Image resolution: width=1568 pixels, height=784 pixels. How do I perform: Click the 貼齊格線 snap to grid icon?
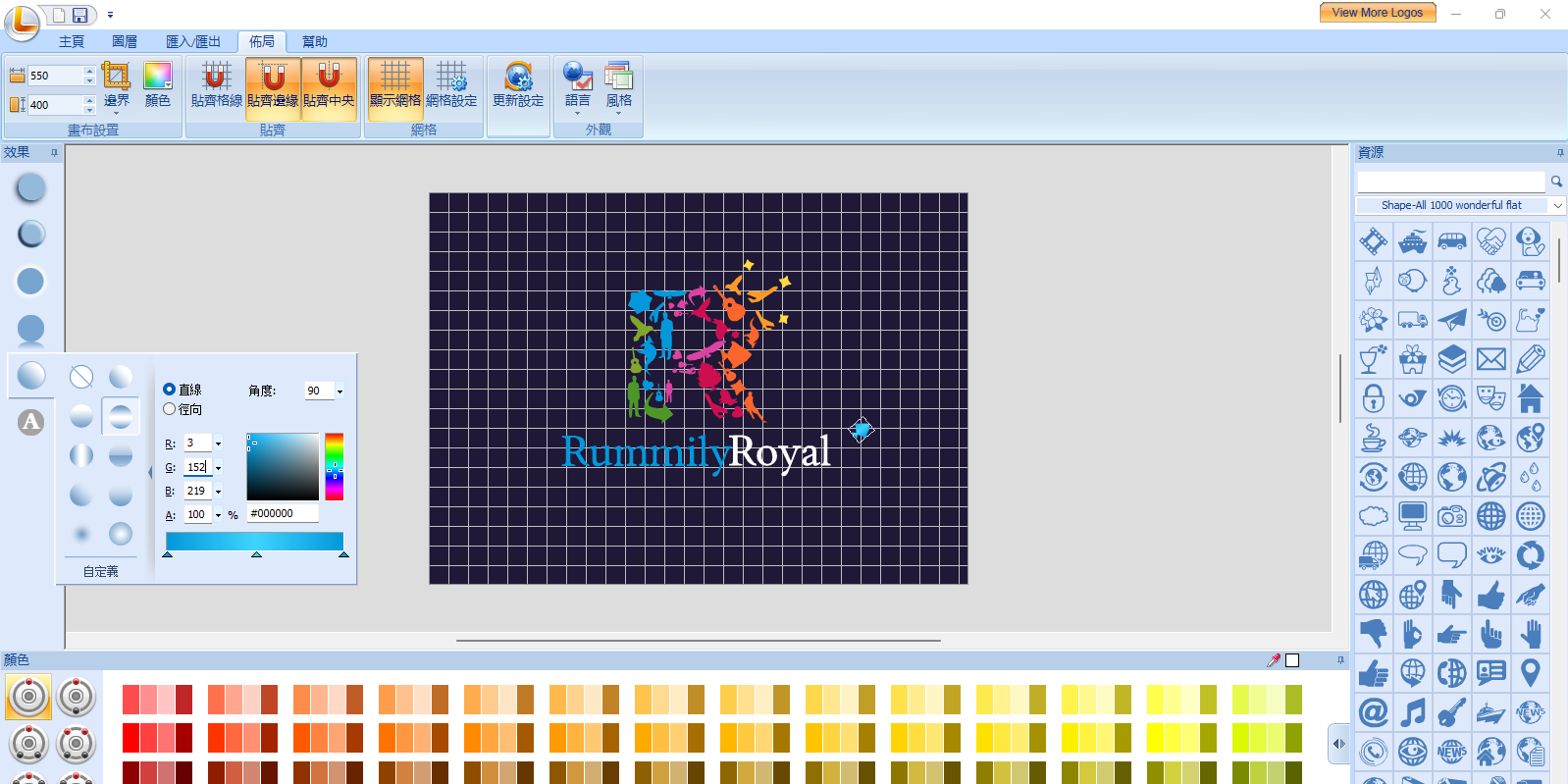(216, 84)
